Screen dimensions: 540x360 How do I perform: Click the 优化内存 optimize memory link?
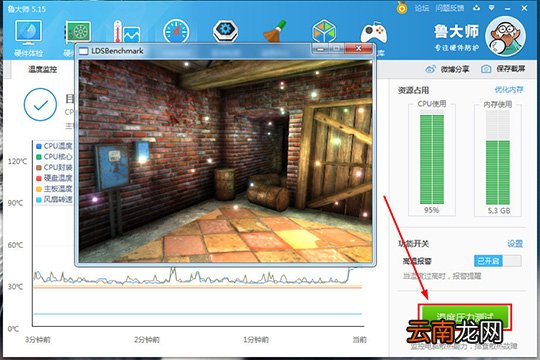509,90
